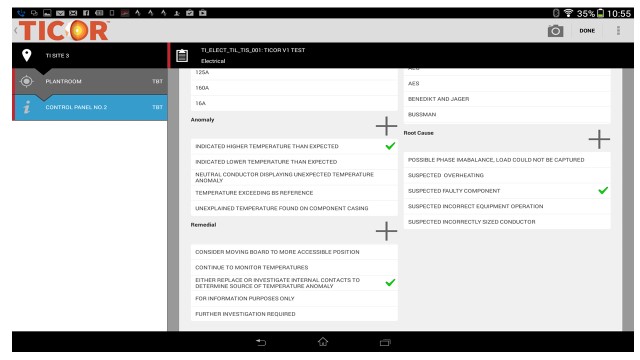The width and height of the screenshot is (640, 360).
Task: Select FURTHER INVESTIGATION REQUIRED
Action: 294,314
